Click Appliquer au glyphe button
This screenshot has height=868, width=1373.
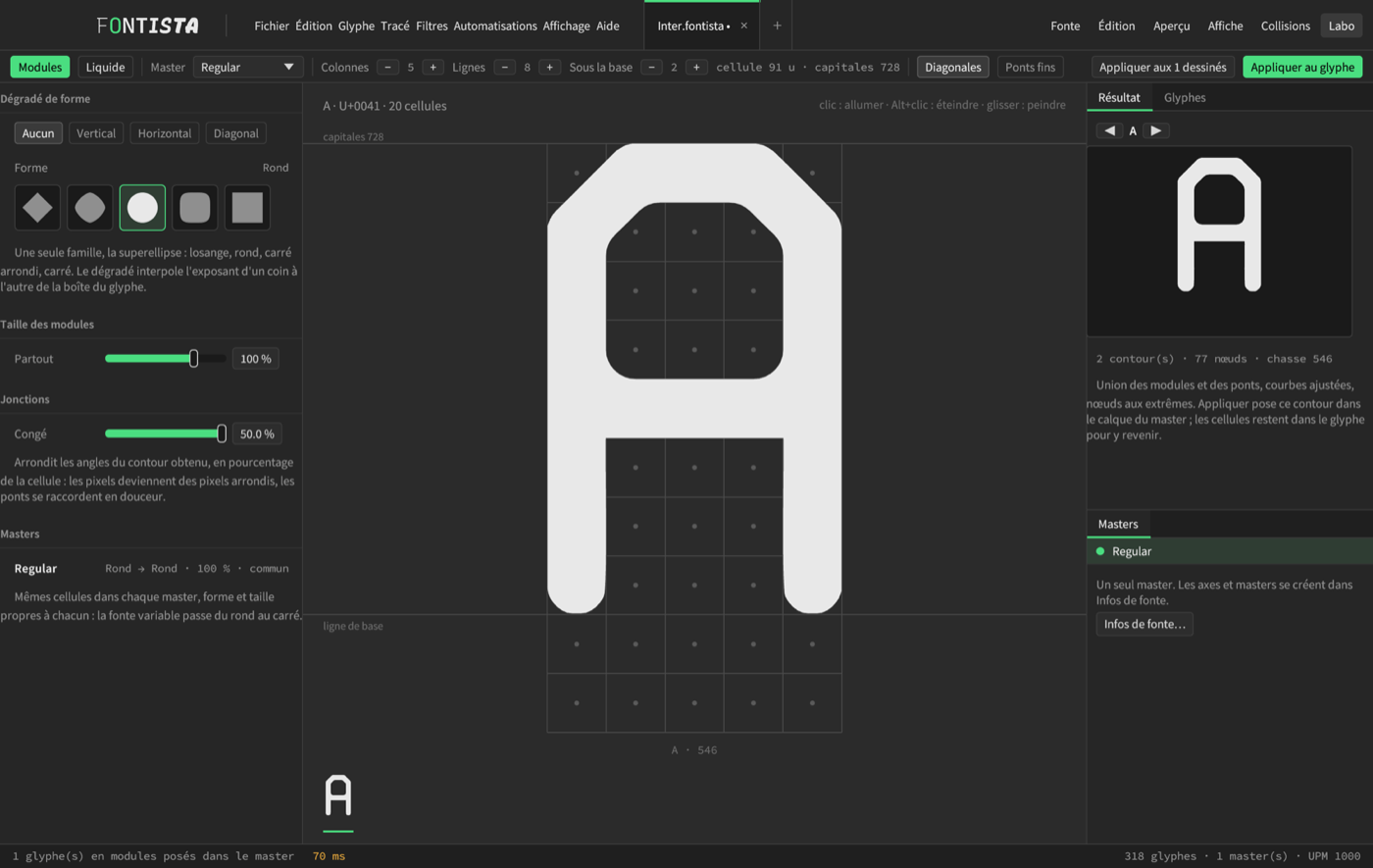pyautogui.click(x=1302, y=67)
